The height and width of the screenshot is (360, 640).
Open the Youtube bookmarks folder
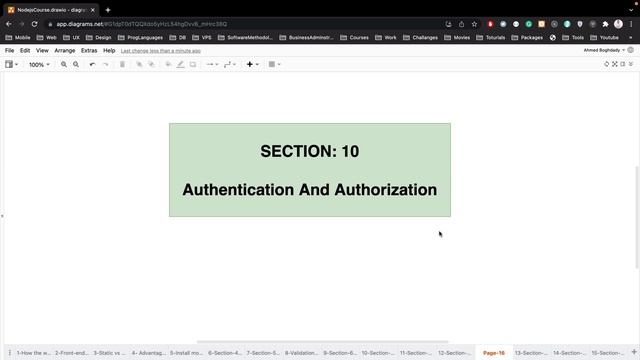(604, 38)
